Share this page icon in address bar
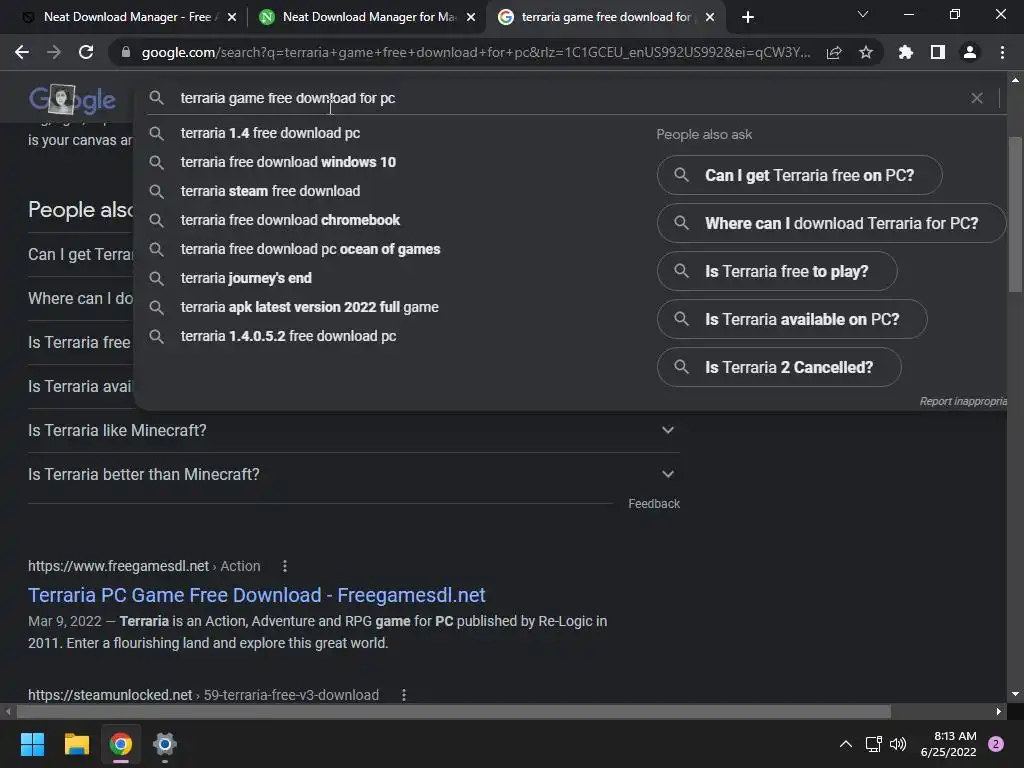 click(834, 53)
